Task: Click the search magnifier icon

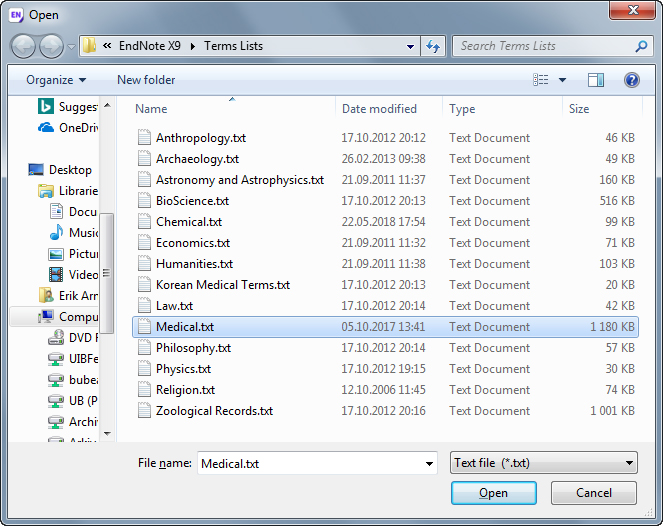Action: pos(641,46)
